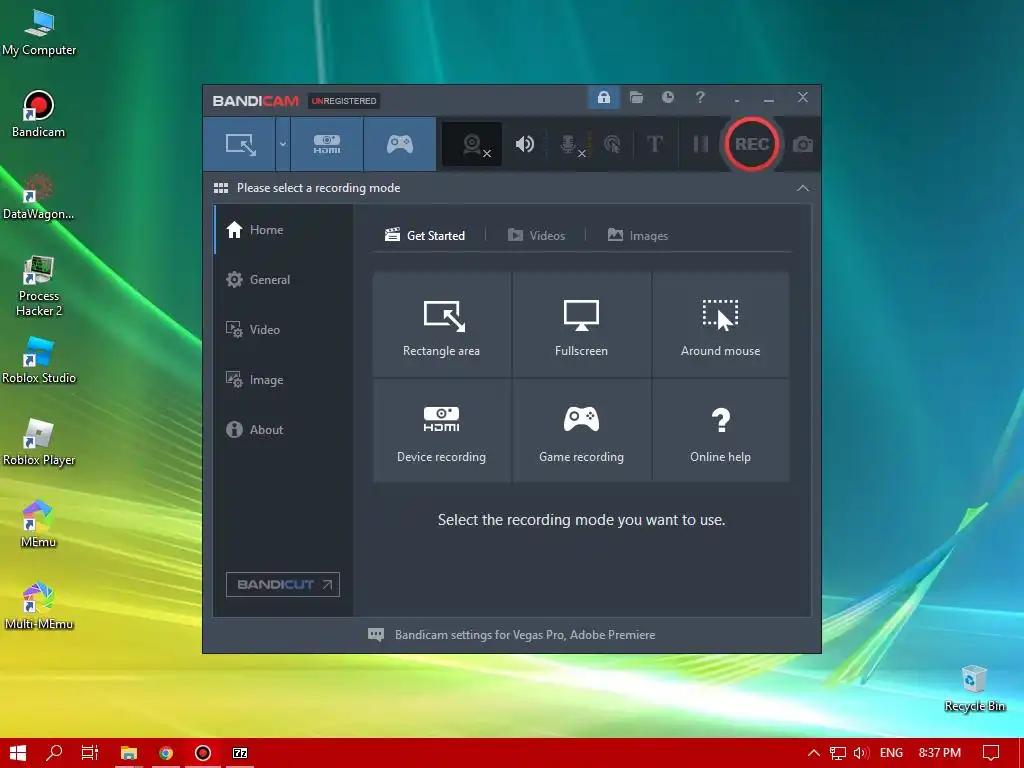
Task: Select the Roblox Studio desktop shortcut
Action: tap(39, 360)
